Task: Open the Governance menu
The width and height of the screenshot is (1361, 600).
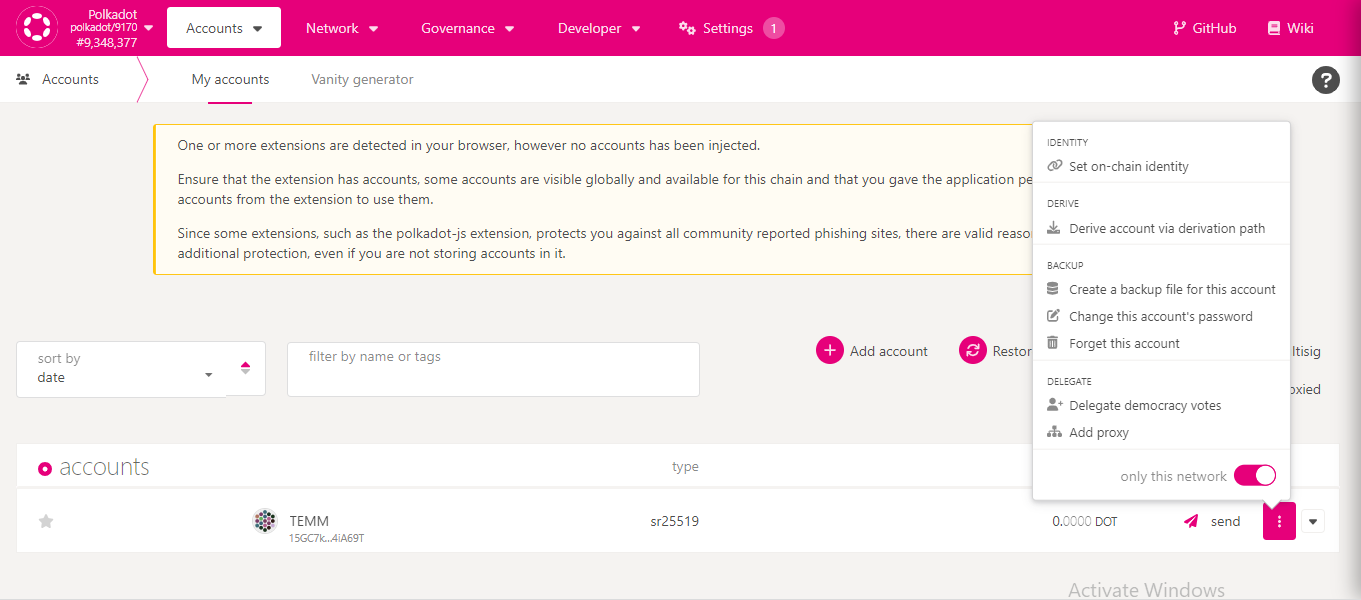Action: [x=467, y=28]
